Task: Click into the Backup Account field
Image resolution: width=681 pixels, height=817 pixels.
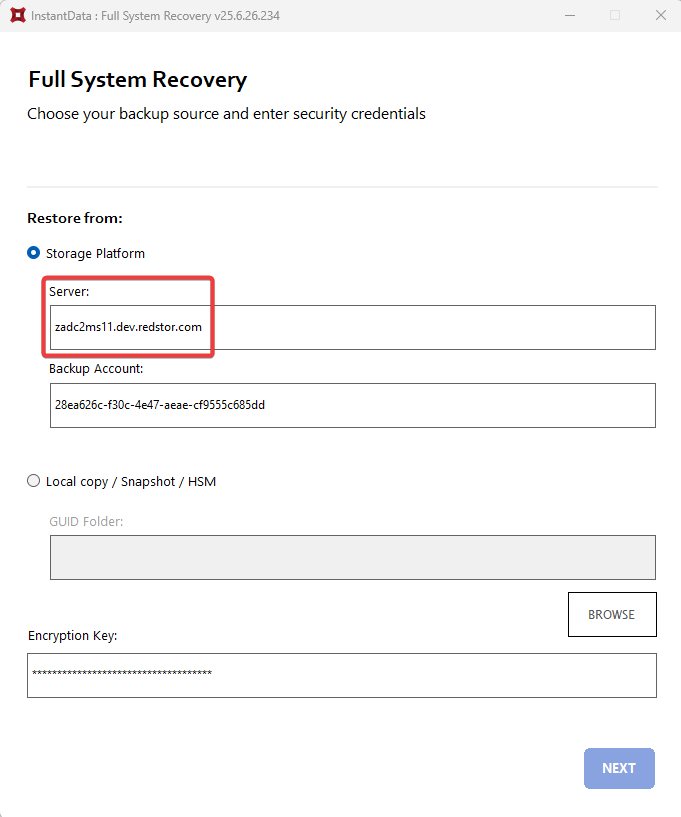Action: point(353,405)
